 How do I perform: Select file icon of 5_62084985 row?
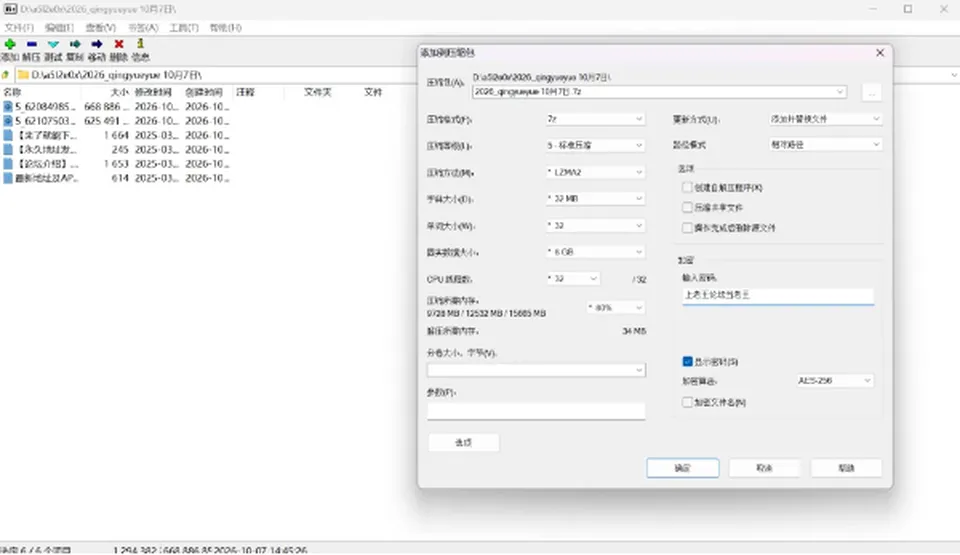point(7,107)
